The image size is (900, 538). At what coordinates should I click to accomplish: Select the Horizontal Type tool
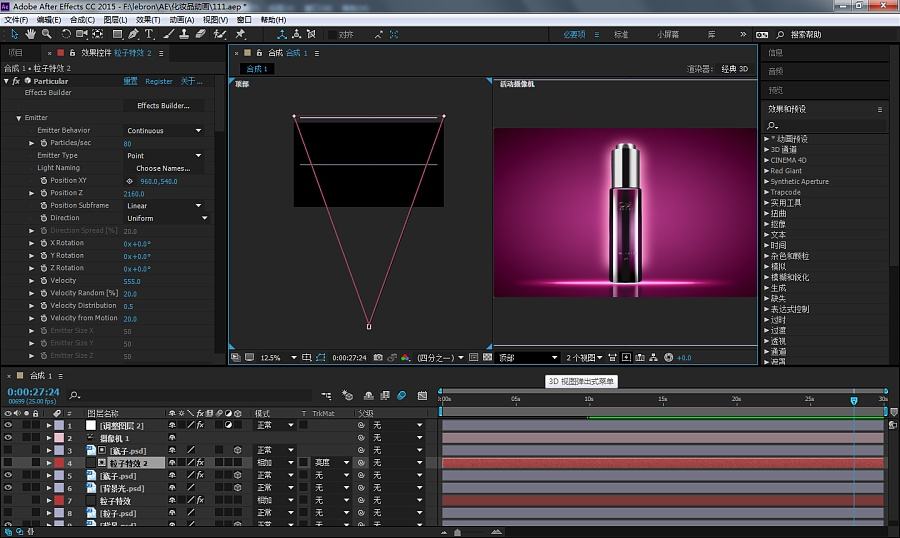[149, 34]
